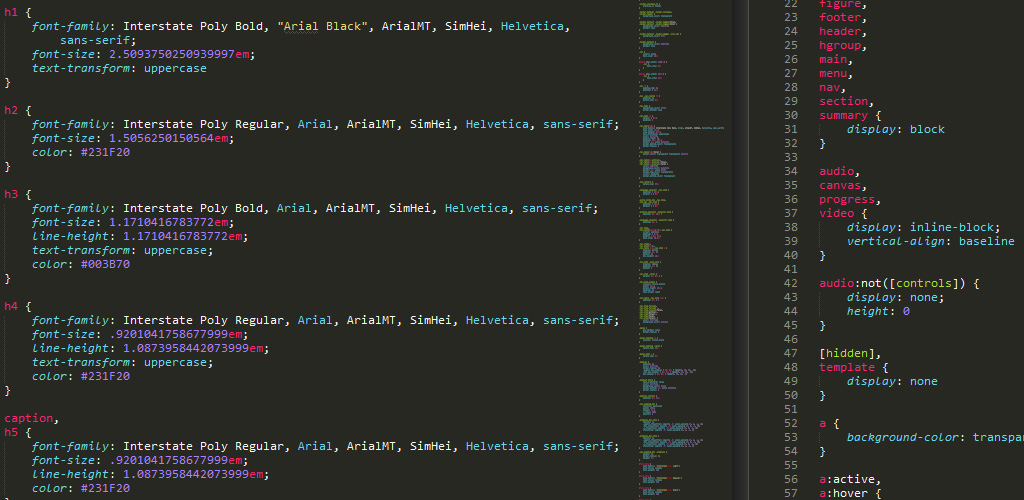Click the h4 selector in the left pane
The width and height of the screenshot is (1024, 500).
(x=12, y=306)
